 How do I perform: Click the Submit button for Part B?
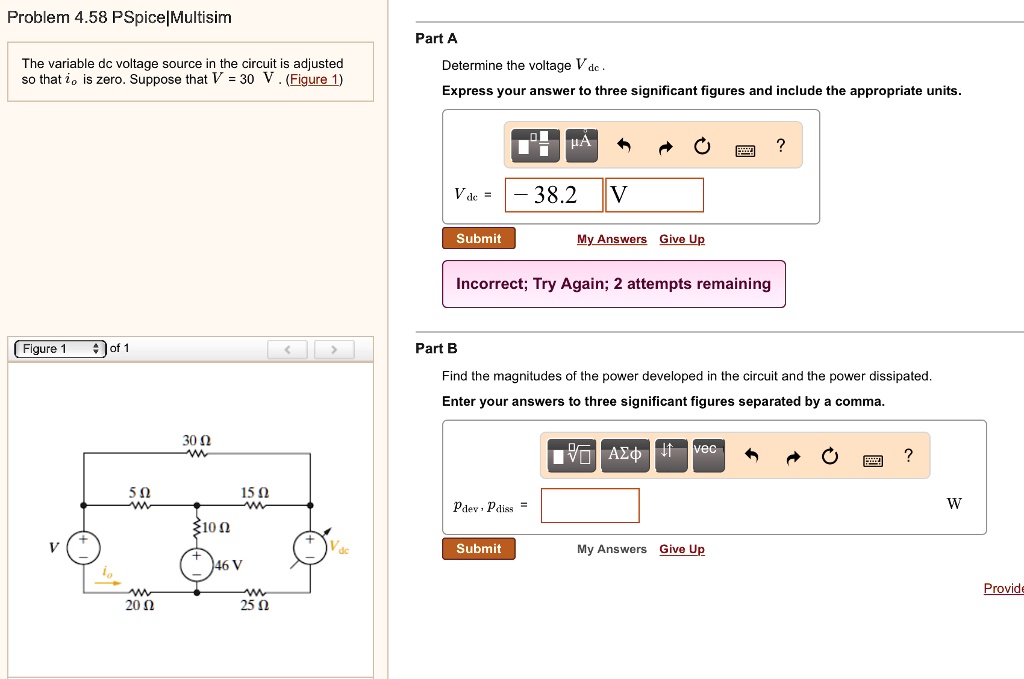click(x=478, y=548)
